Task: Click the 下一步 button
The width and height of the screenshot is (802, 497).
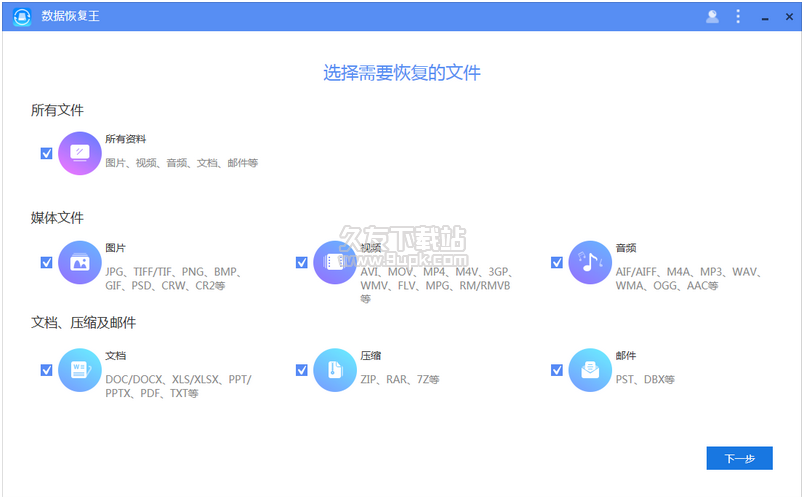Action: click(x=740, y=458)
